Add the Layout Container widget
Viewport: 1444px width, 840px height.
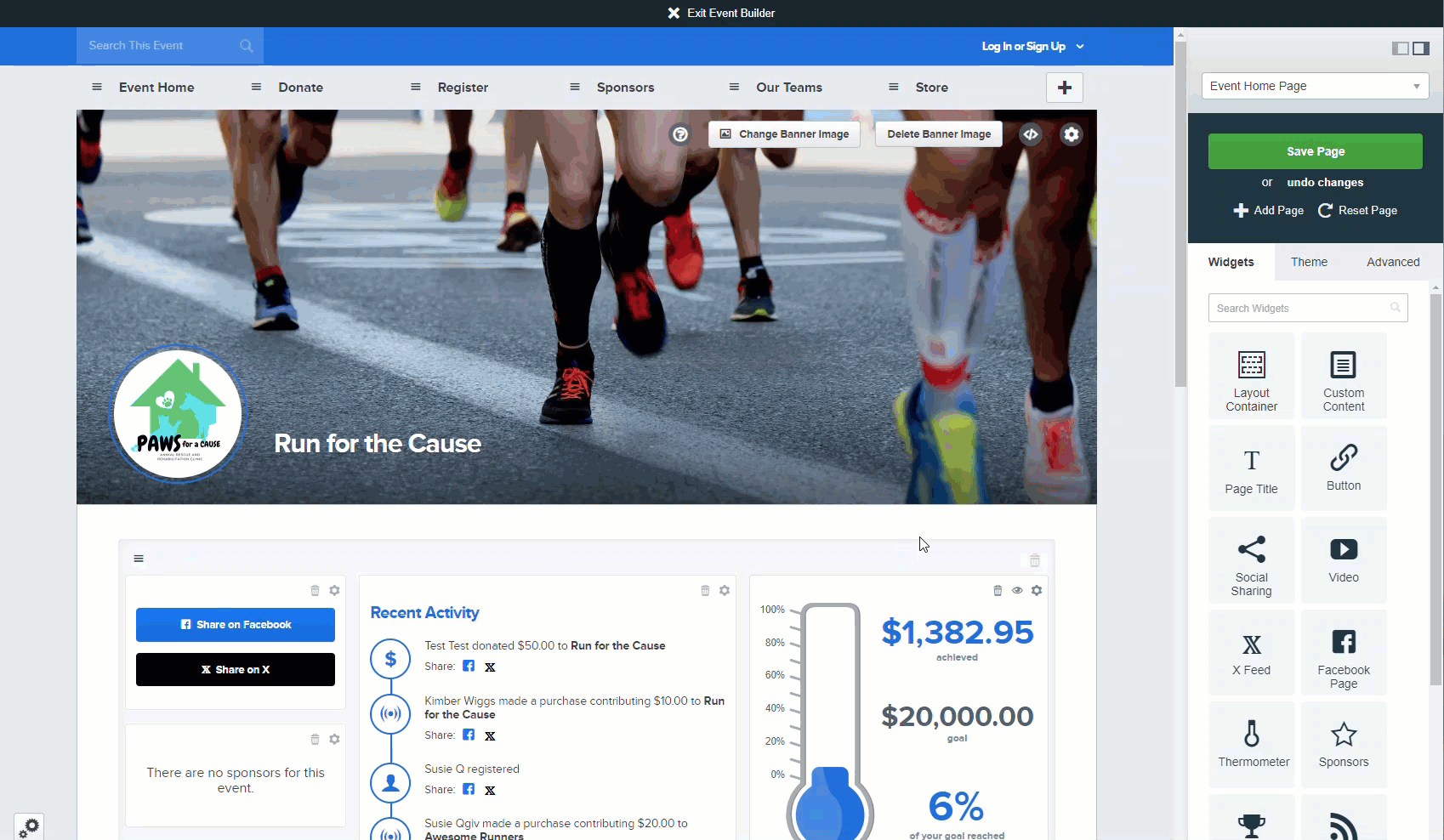[1251, 376]
